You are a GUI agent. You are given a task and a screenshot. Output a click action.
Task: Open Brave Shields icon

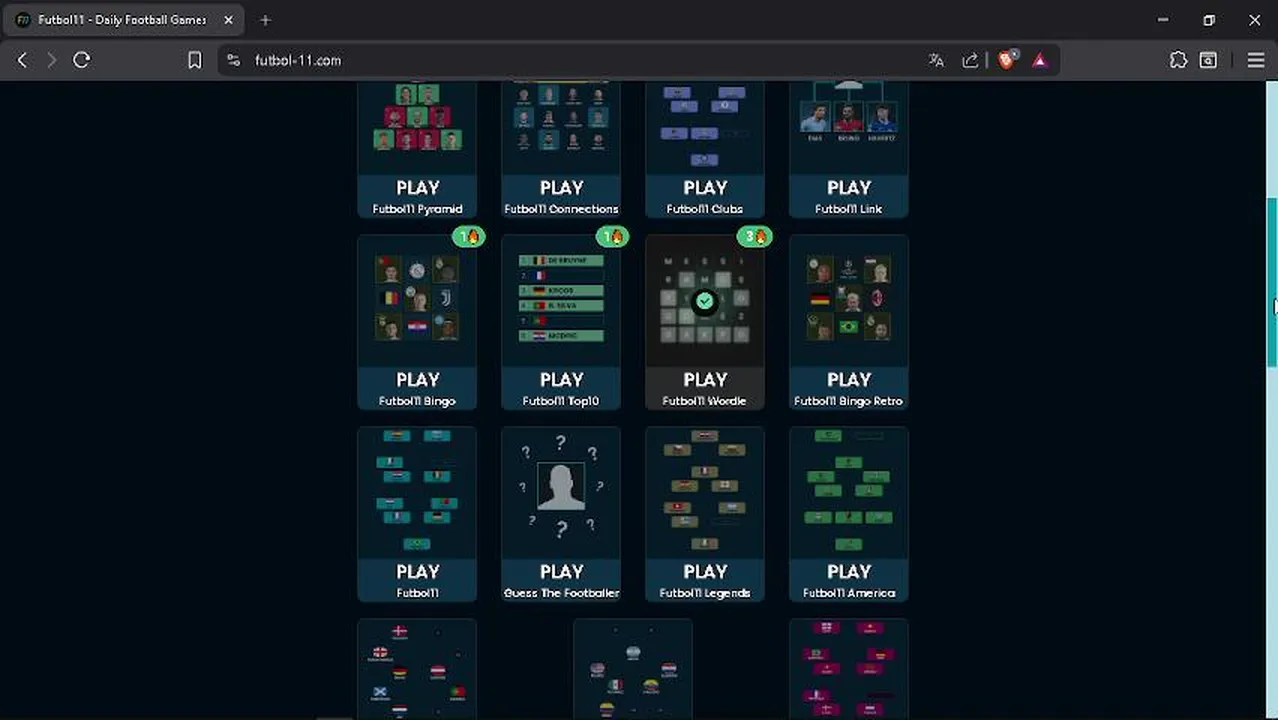click(1007, 60)
